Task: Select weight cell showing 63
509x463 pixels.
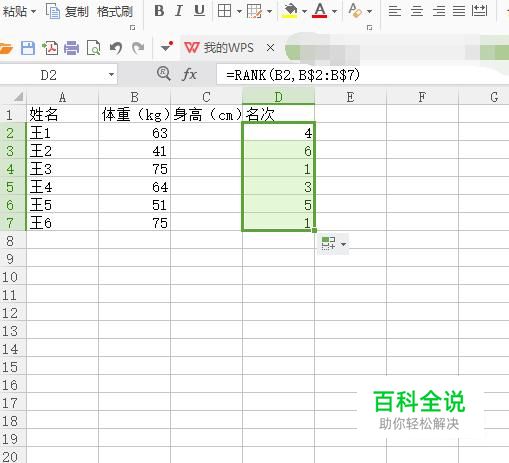Action: (x=134, y=133)
